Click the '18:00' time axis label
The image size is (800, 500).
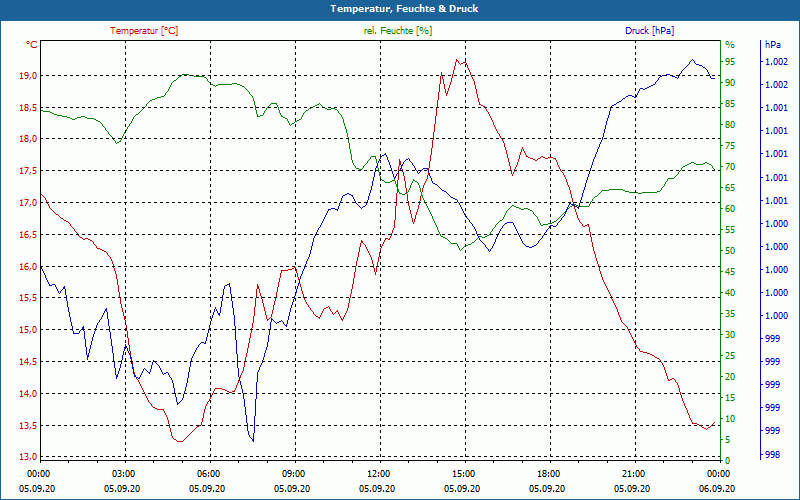point(547,474)
